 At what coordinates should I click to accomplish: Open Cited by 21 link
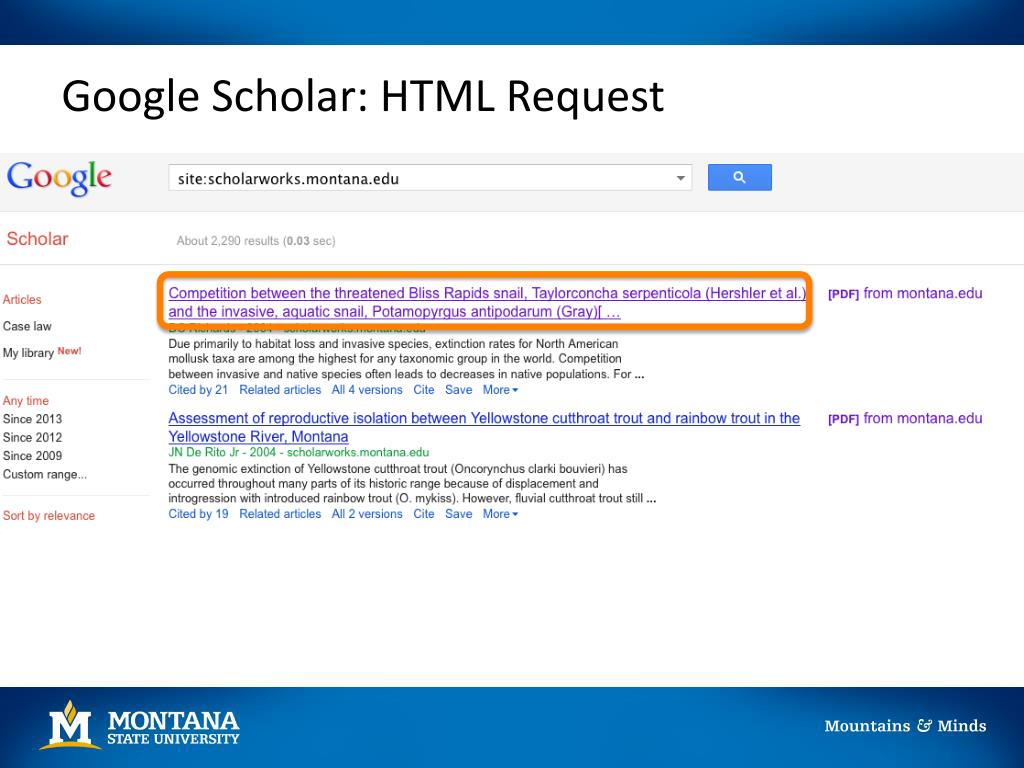(x=198, y=390)
